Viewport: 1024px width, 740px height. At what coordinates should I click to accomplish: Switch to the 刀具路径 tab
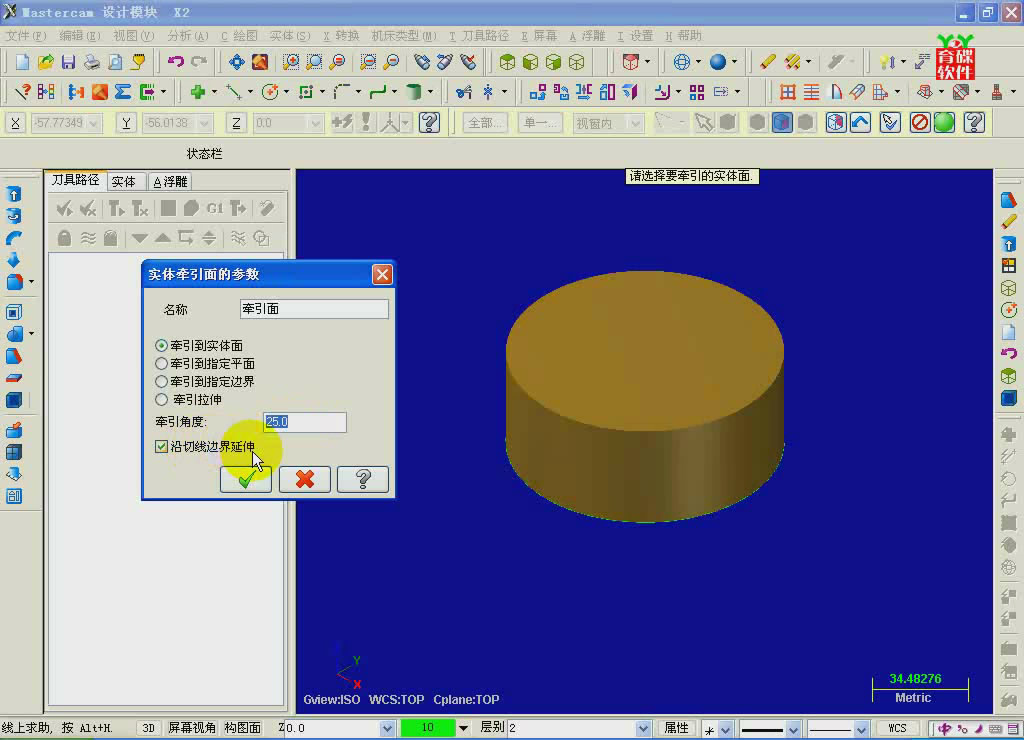click(76, 180)
